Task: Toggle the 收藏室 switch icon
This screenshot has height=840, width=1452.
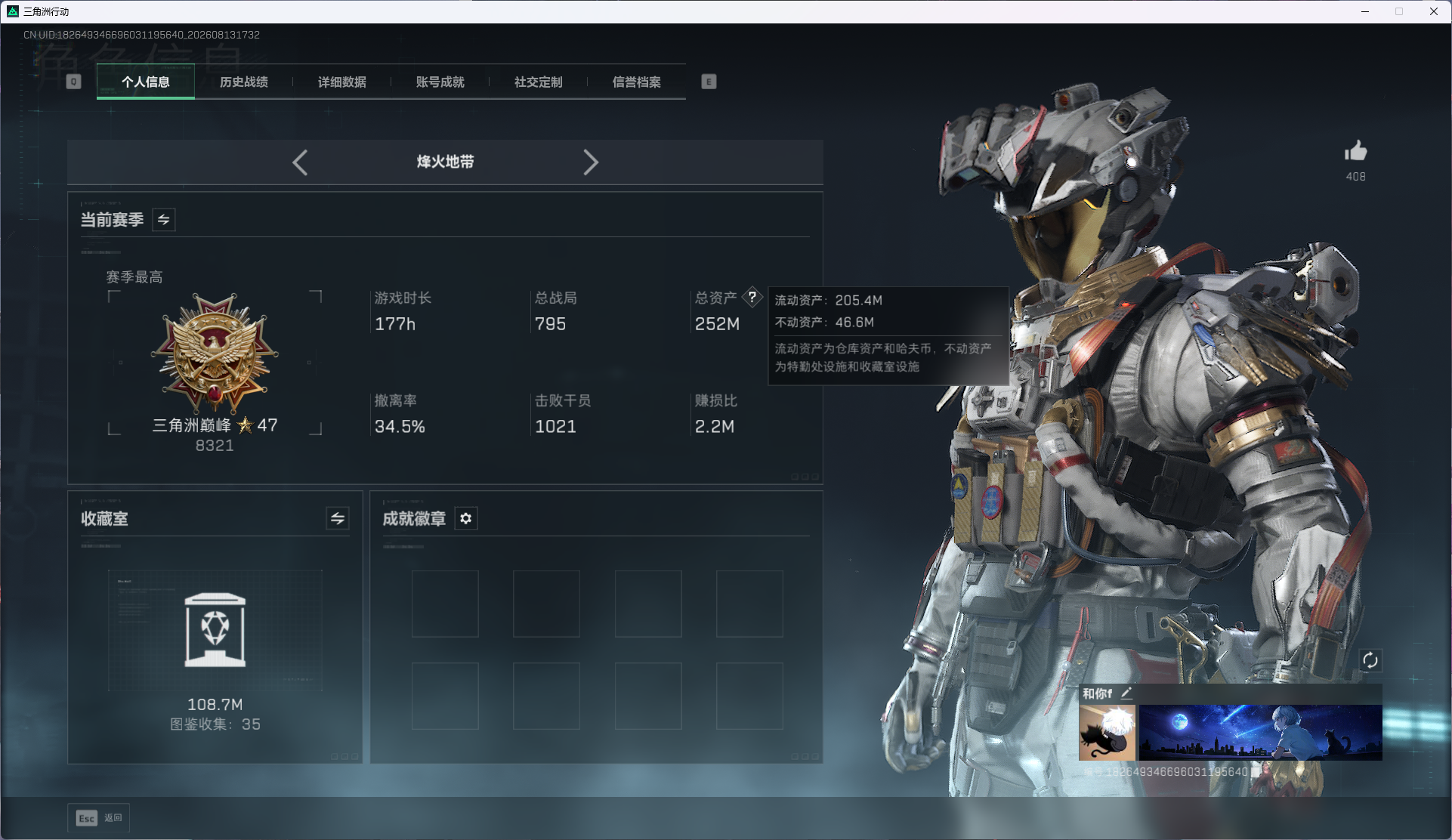Action: pos(338,518)
